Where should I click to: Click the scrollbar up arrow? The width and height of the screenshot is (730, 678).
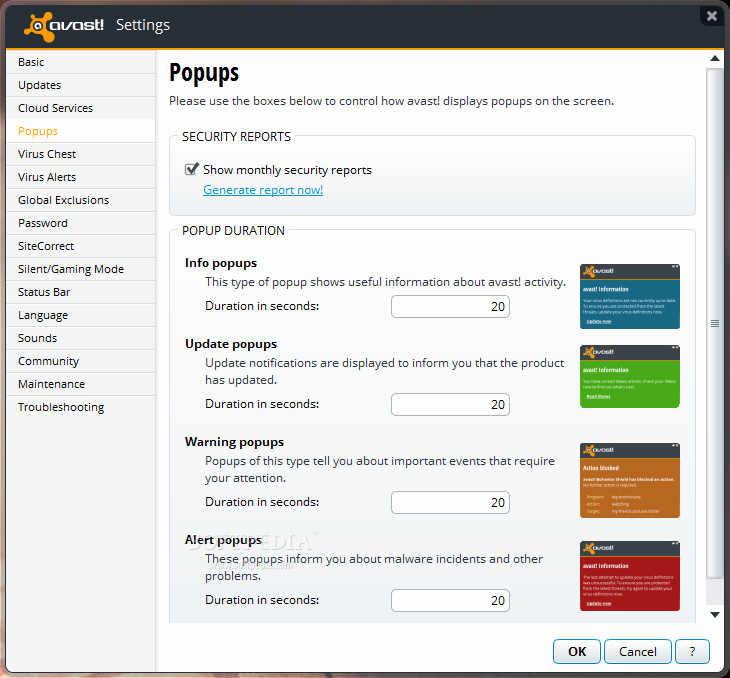pos(715,59)
